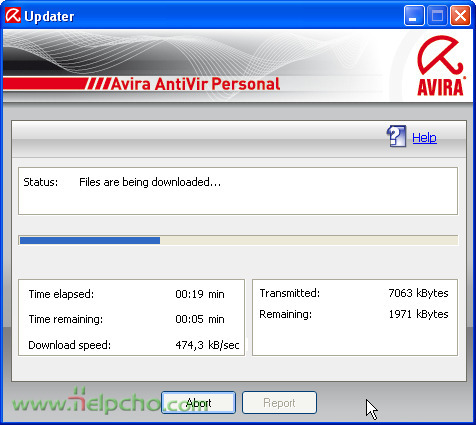Image resolution: width=476 pixels, height=425 pixels.
Task: Select the status text 'Files are being downloaded...'
Action: click(150, 182)
